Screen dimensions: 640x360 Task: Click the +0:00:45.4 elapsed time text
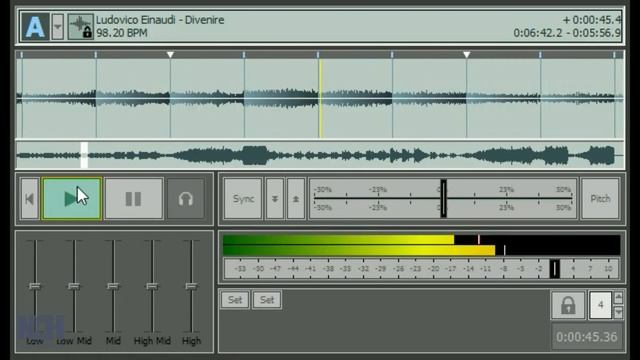[592, 20]
